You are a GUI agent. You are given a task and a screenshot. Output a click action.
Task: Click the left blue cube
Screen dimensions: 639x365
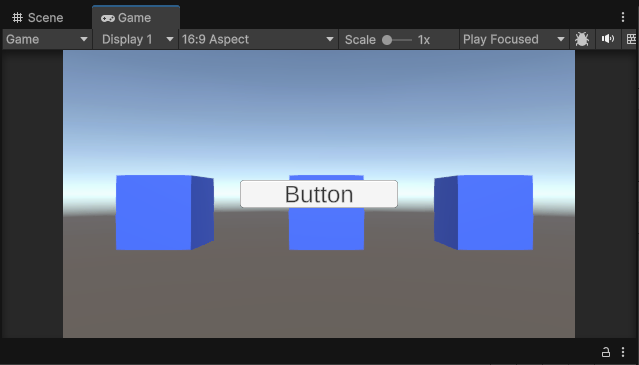[165, 212]
